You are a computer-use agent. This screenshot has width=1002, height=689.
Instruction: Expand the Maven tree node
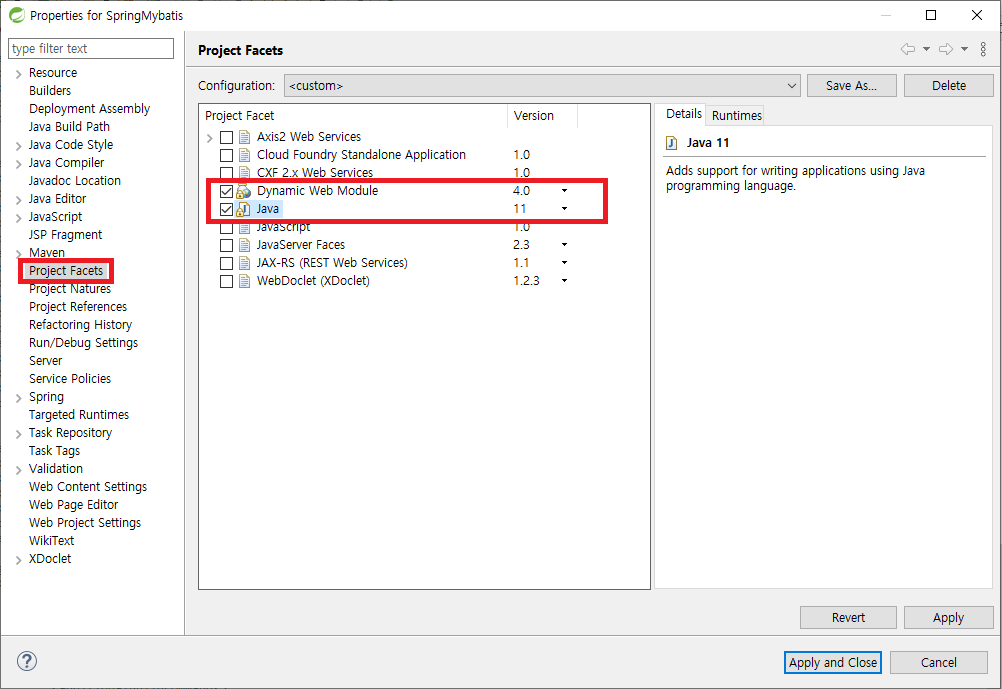(19, 254)
